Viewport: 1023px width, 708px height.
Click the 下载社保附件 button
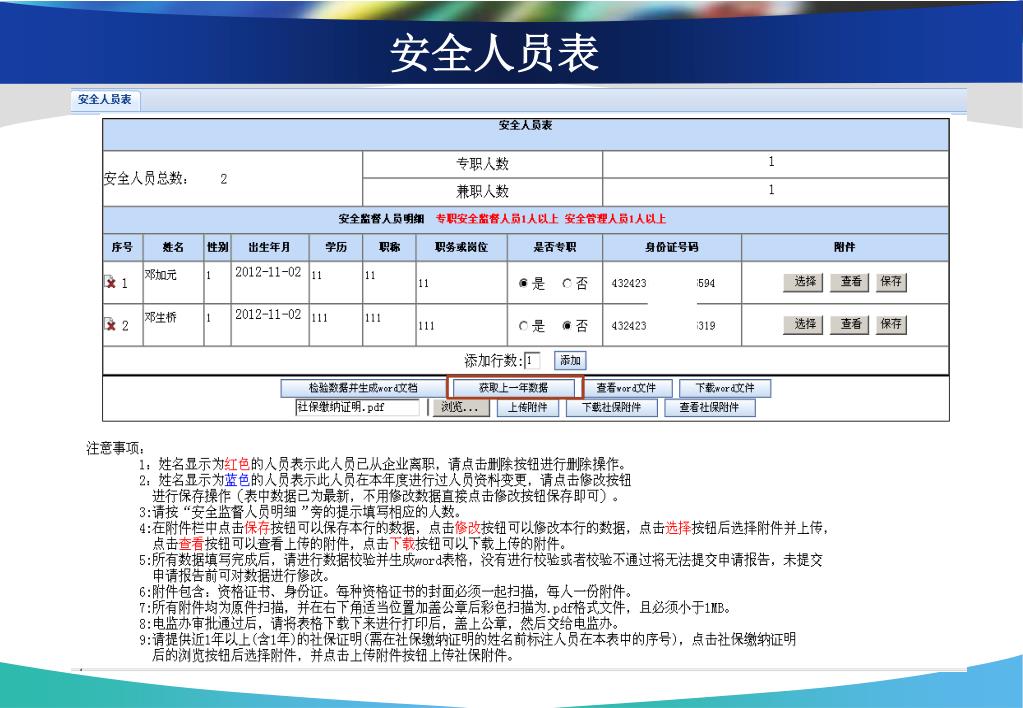click(611, 408)
